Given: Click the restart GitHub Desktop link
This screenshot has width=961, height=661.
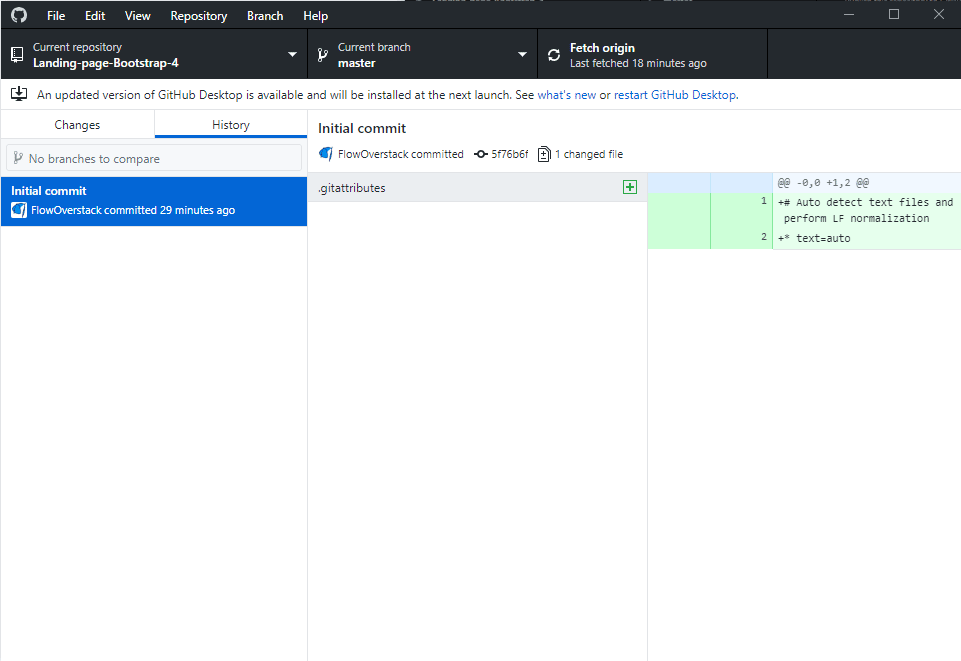Looking at the screenshot, I should pos(675,95).
